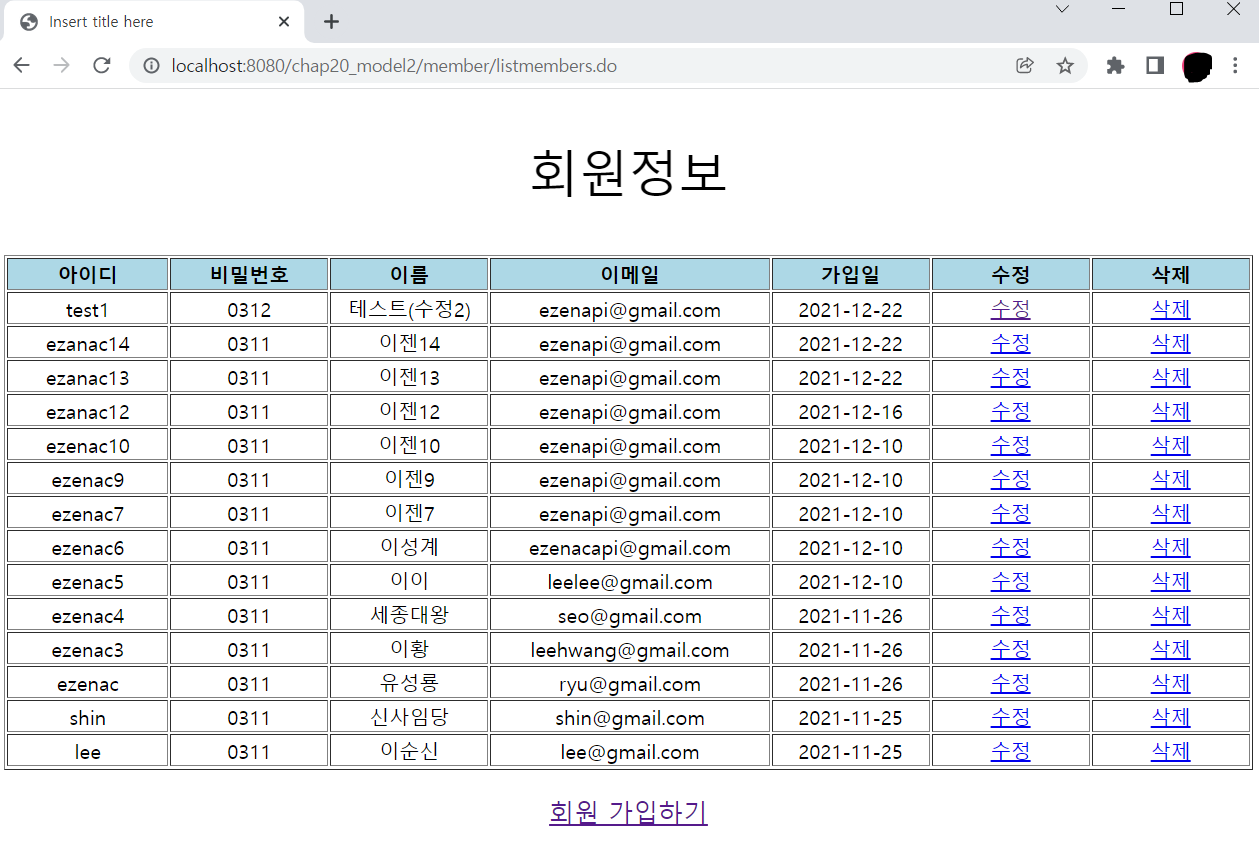Click 삭제 link for test1
Image resolution: width=1259 pixels, height=845 pixels.
(x=1171, y=309)
